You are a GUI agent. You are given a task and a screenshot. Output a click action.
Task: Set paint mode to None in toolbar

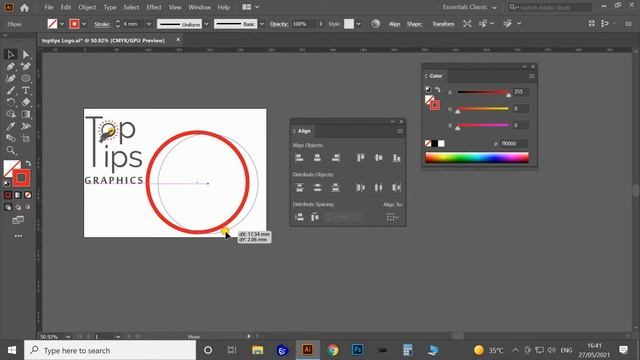(28, 195)
